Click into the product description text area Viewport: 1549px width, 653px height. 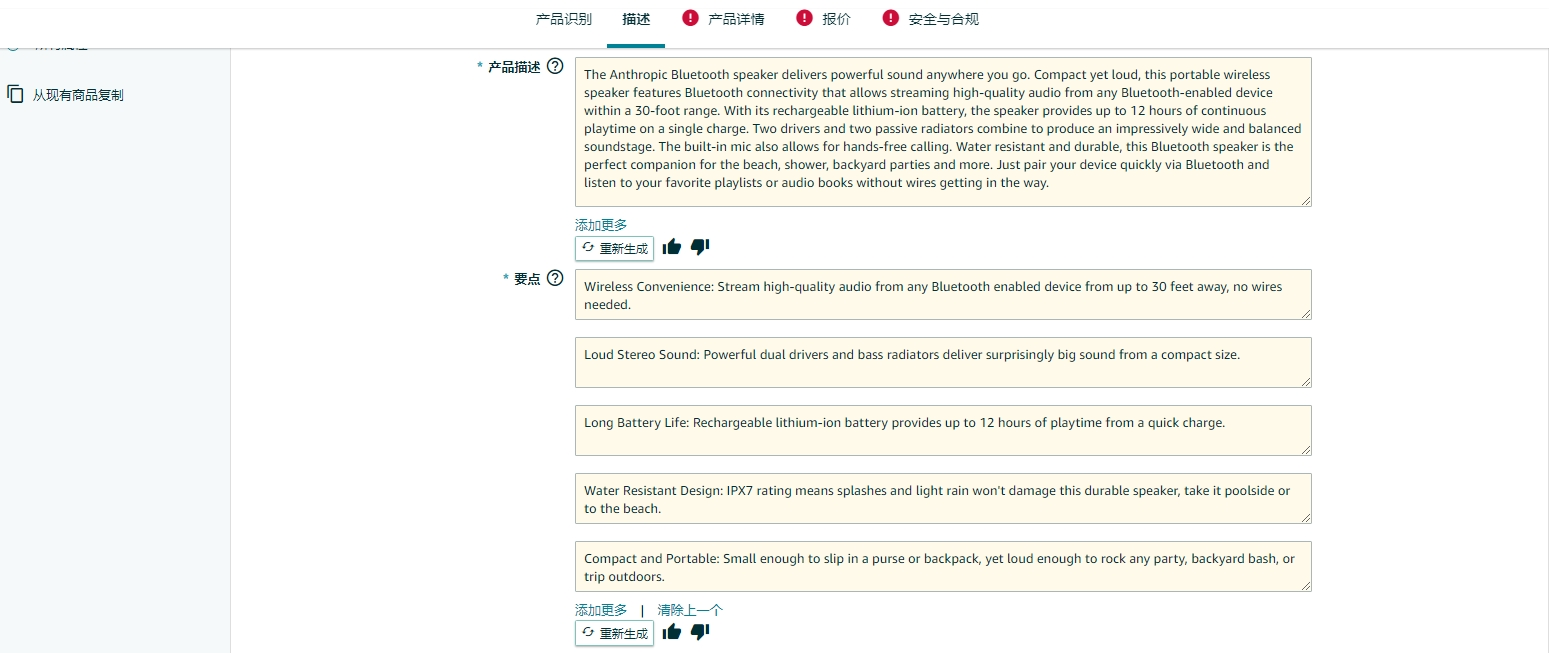[x=942, y=131]
